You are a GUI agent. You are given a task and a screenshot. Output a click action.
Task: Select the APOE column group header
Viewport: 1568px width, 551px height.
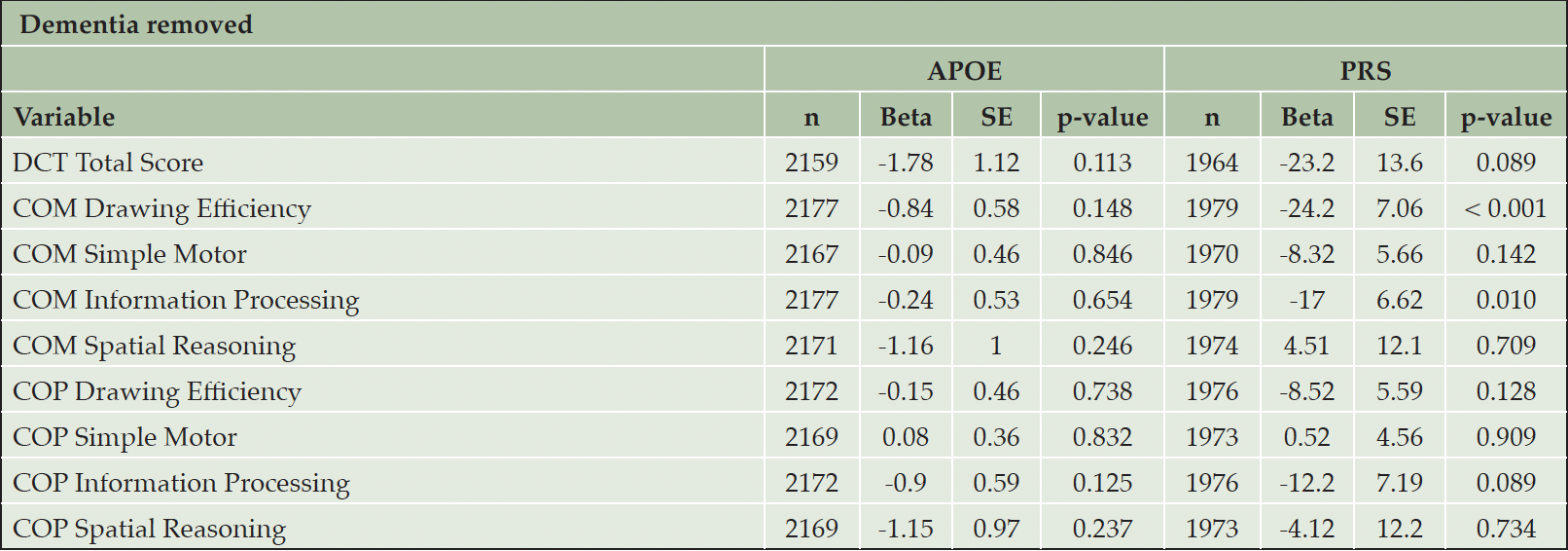[x=964, y=70]
